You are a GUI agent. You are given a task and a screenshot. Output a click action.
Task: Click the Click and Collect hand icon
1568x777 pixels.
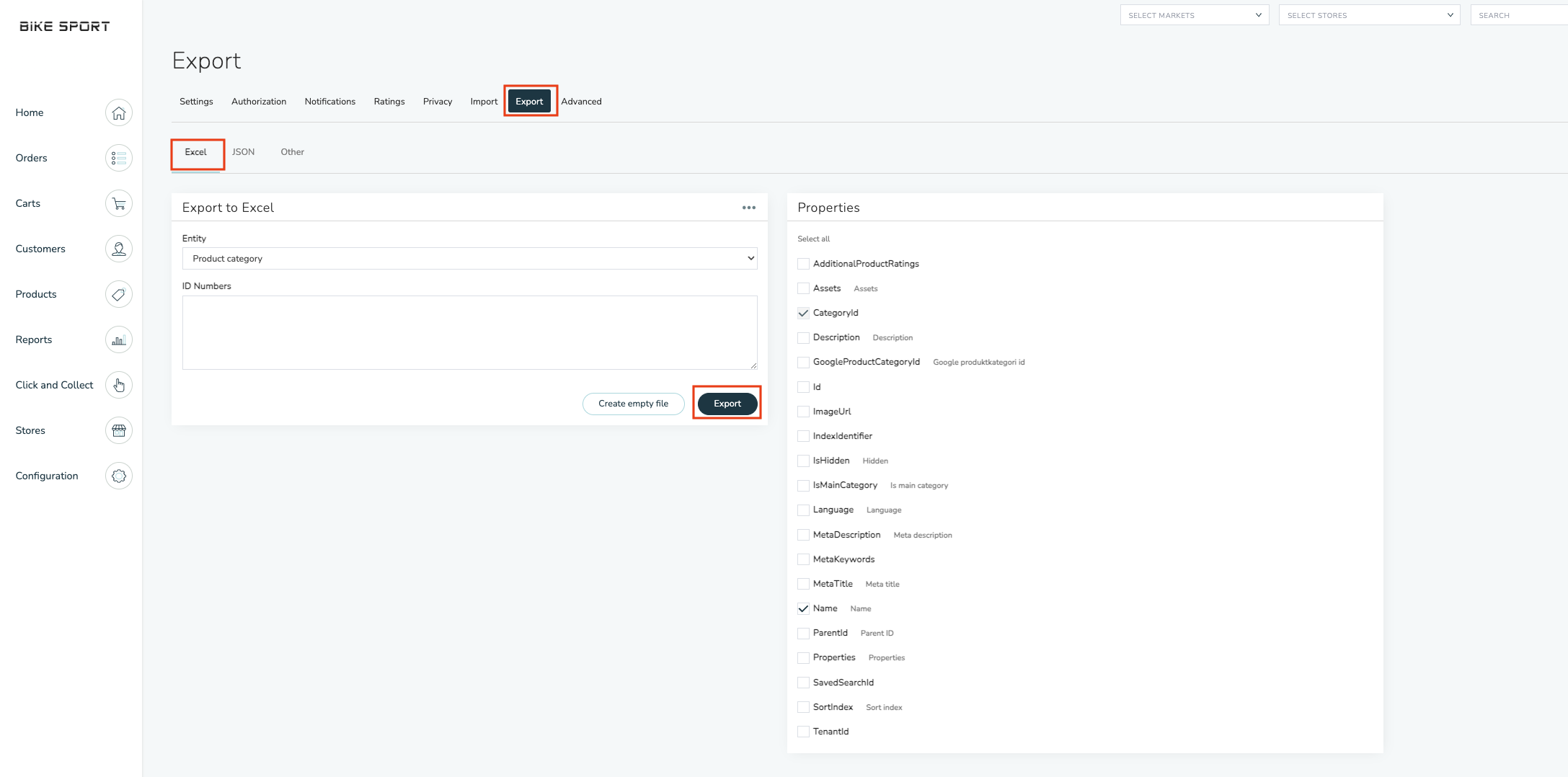118,385
